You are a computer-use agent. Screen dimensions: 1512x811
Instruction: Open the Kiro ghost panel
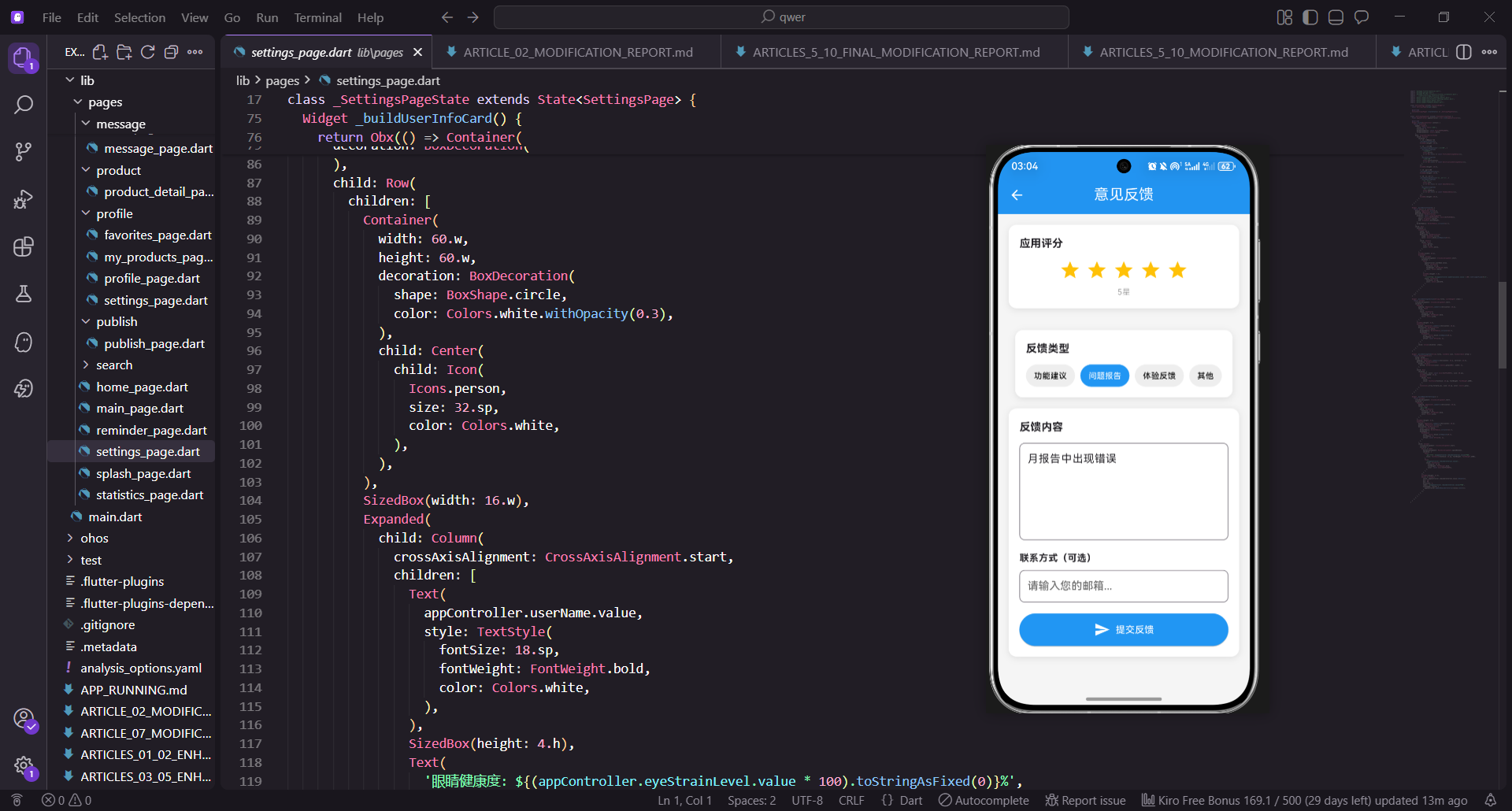24,342
